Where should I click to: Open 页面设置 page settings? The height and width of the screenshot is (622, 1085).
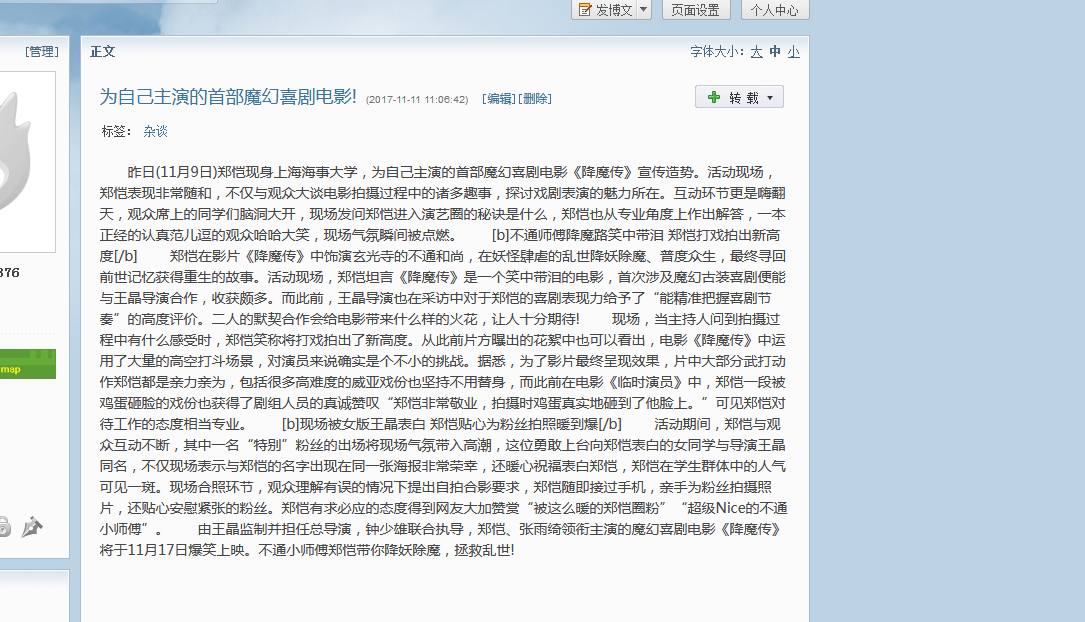pyautogui.click(x=695, y=10)
